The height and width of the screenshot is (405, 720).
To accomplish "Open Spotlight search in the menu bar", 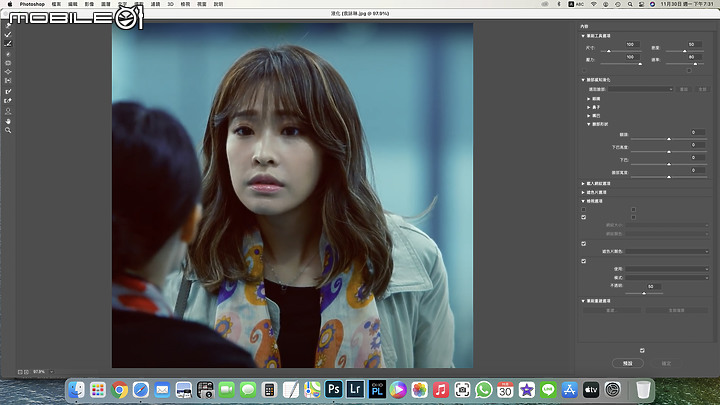I will click(630, 4).
